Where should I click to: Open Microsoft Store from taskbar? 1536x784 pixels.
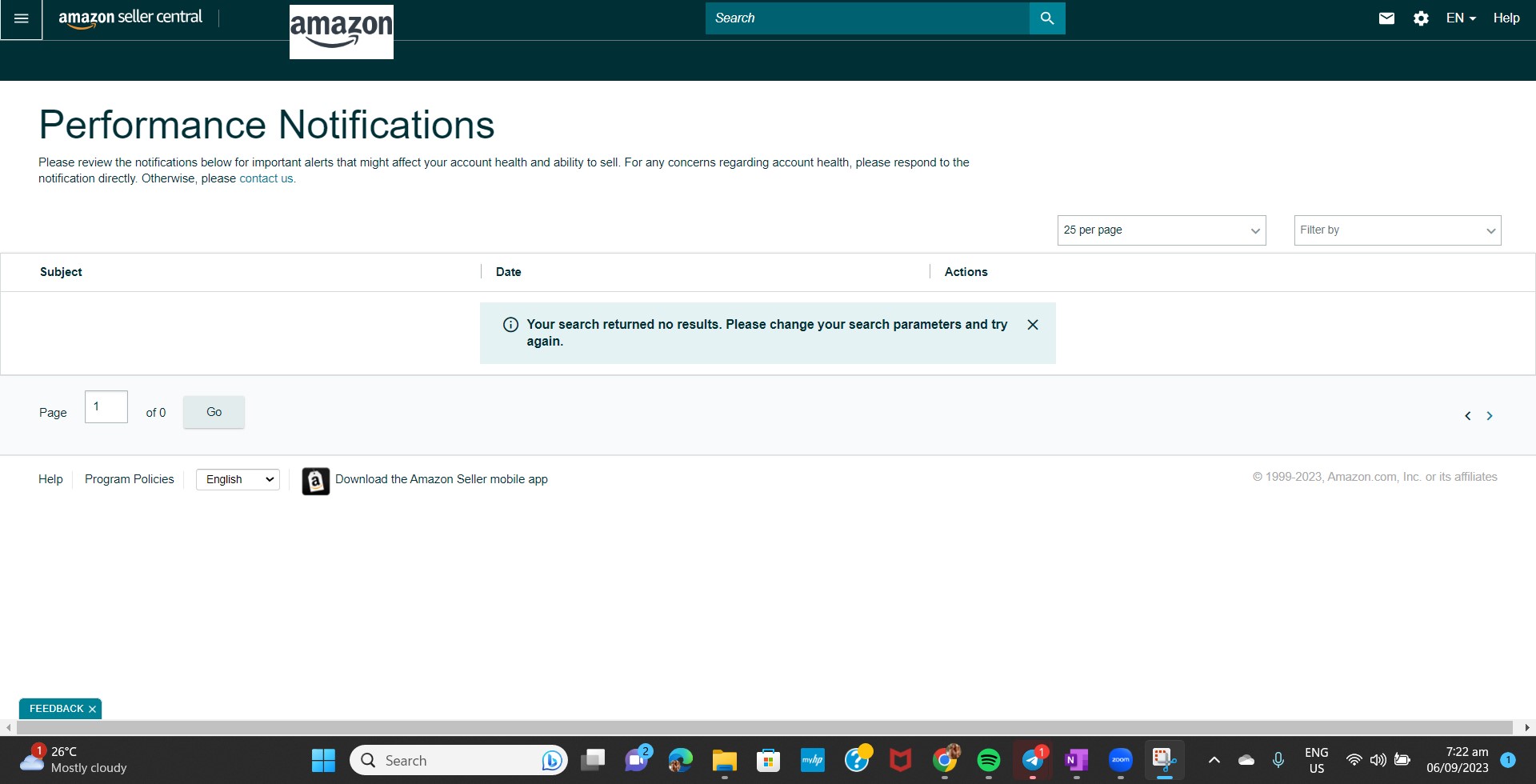769,760
